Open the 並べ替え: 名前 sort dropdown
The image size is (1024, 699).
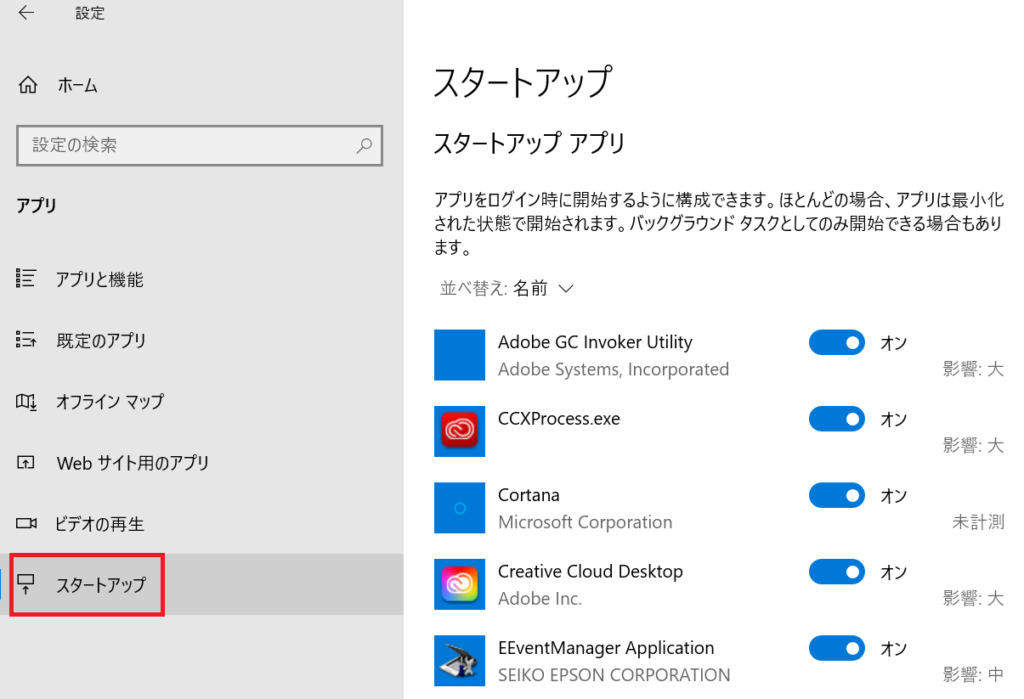pos(507,288)
